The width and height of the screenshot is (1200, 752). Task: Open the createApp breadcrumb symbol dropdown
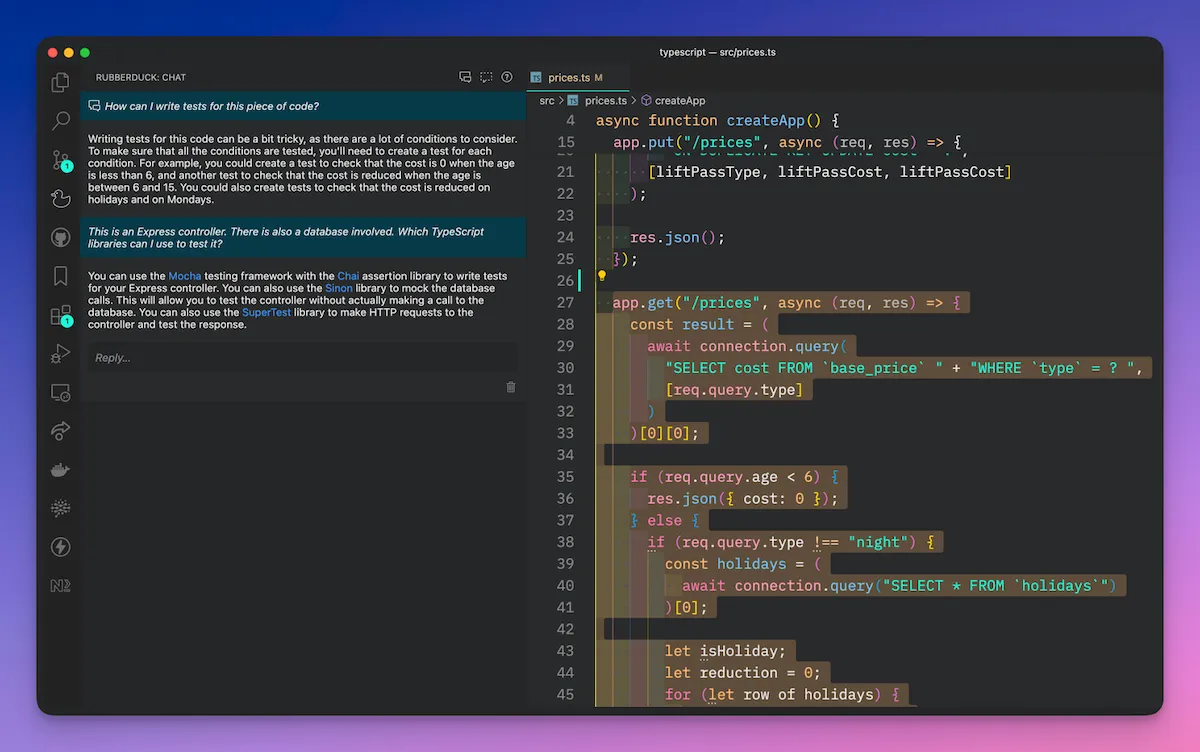[x=679, y=100]
